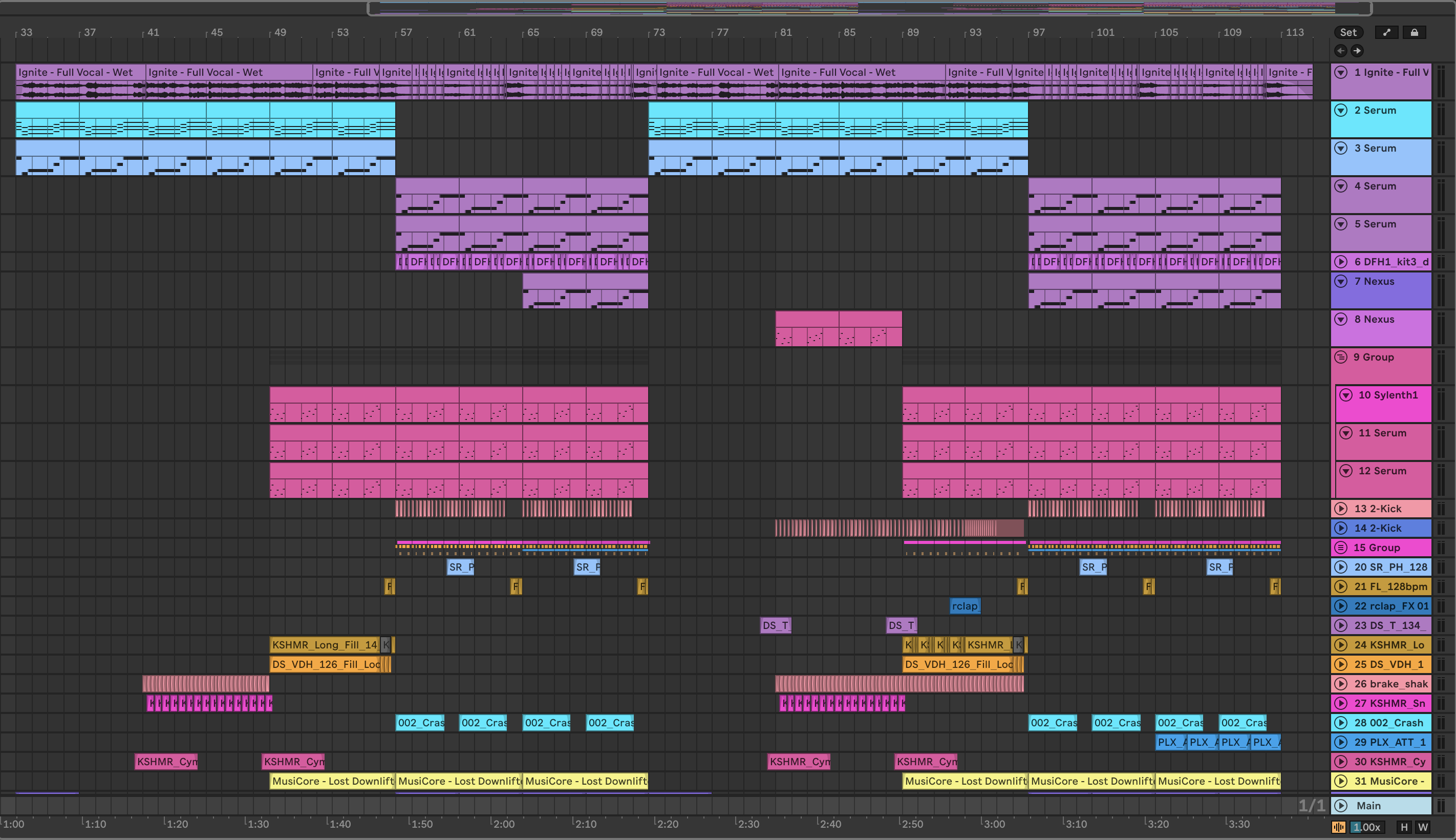Fold track 1 Ignite - Full V
1456x840 pixels.
1341,72
